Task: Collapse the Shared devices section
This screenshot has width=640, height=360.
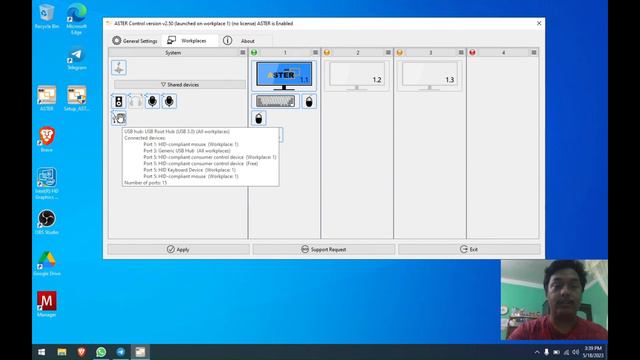Action: tap(180, 84)
